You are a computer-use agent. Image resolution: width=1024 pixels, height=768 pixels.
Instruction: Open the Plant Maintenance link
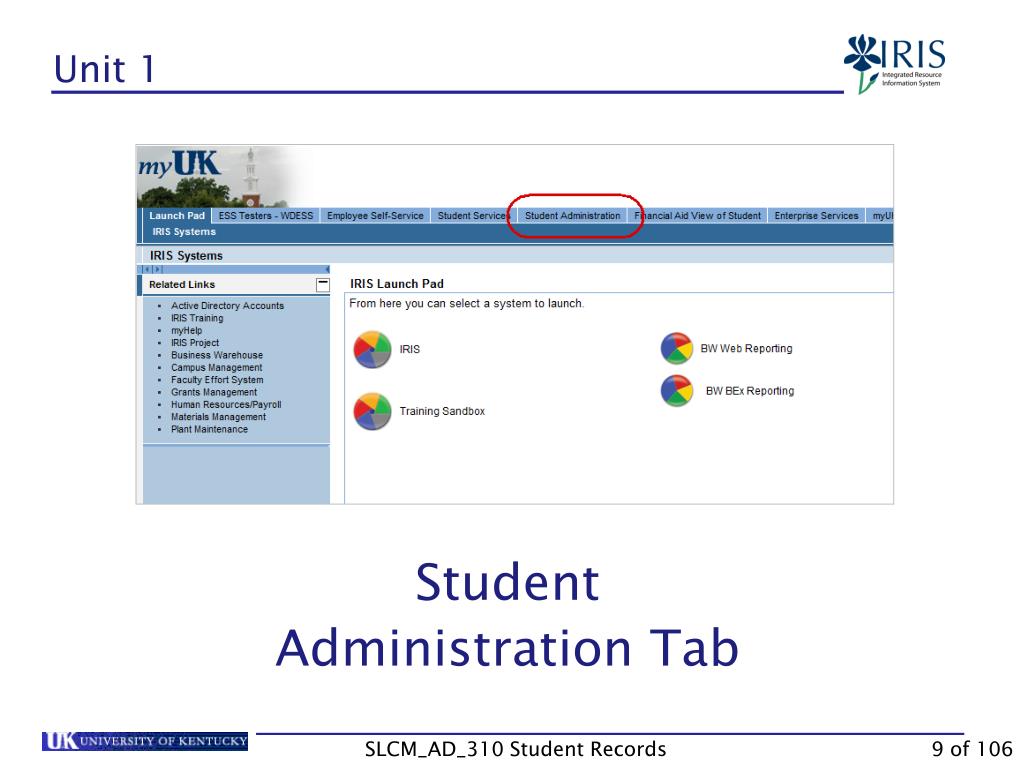click(210, 429)
